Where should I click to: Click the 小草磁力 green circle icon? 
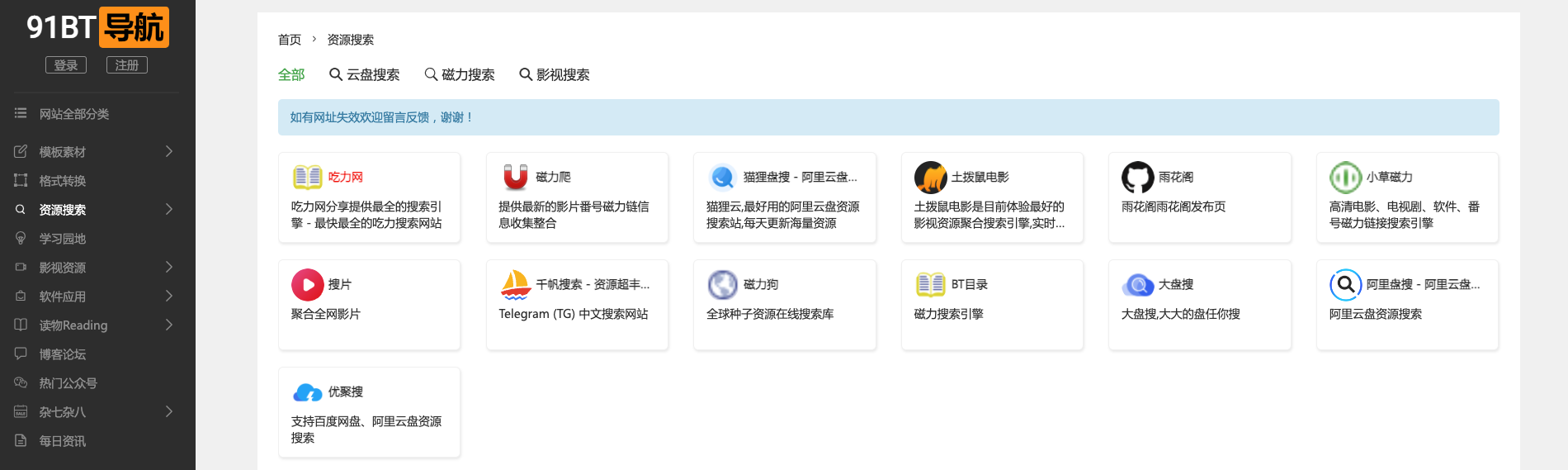(1346, 177)
